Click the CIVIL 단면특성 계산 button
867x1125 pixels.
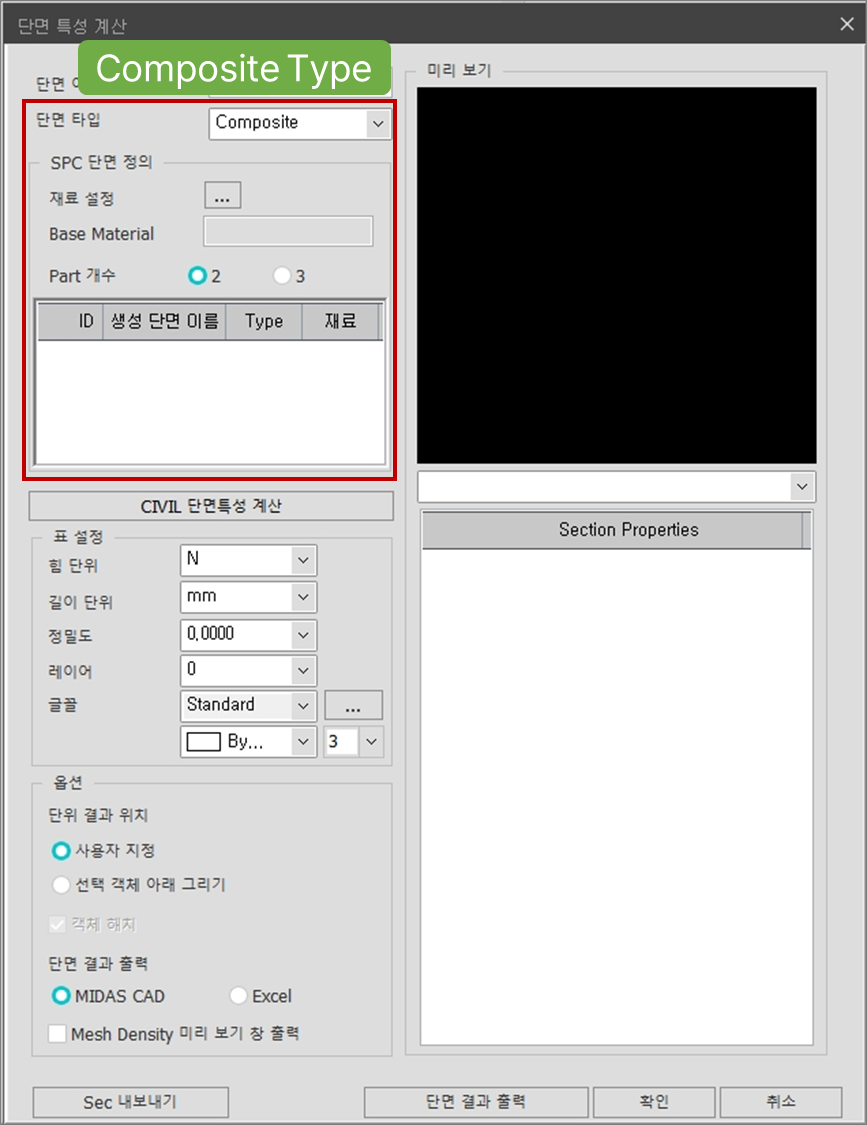coord(211,506)
